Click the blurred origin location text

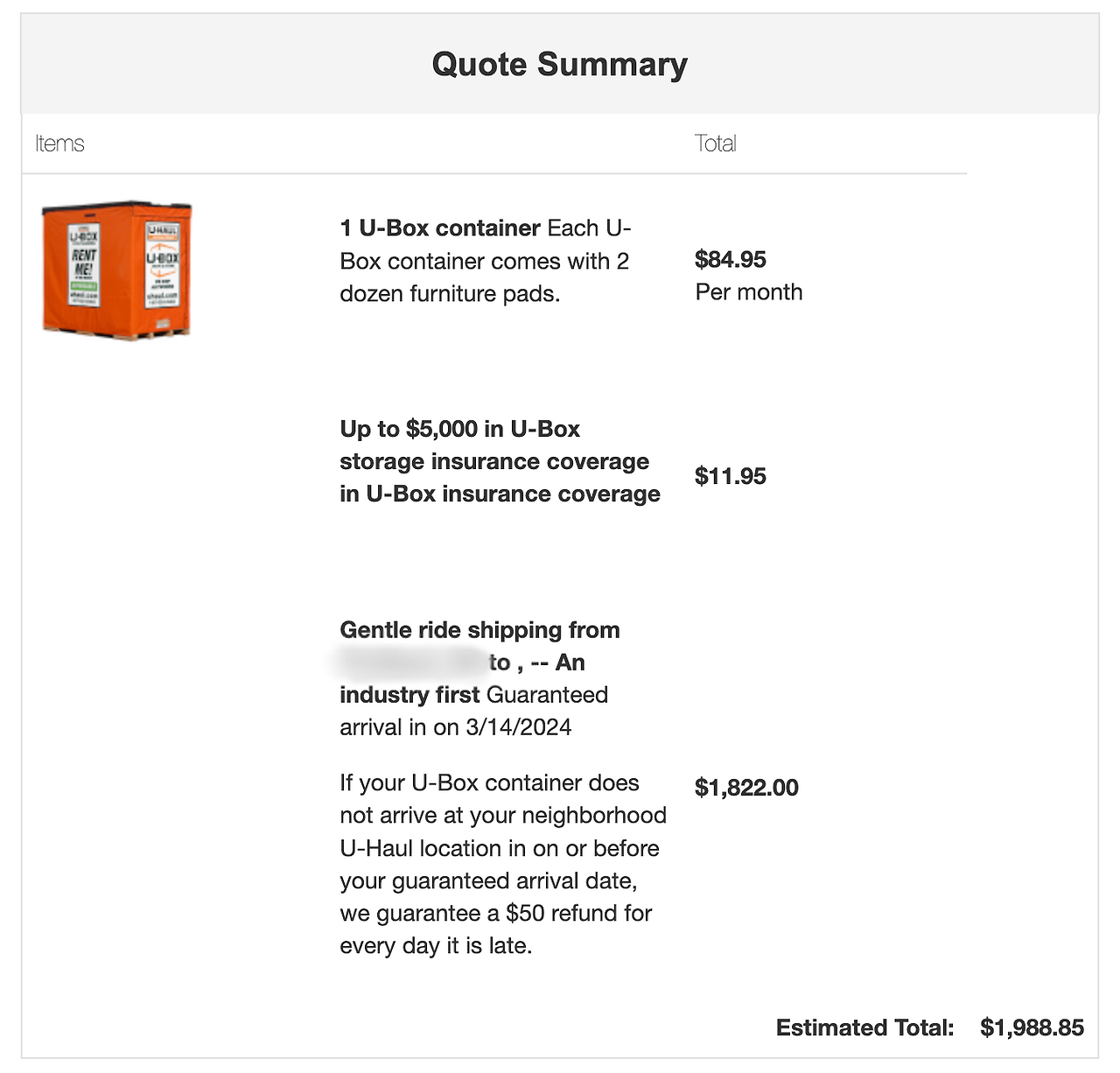coord(410,663)
